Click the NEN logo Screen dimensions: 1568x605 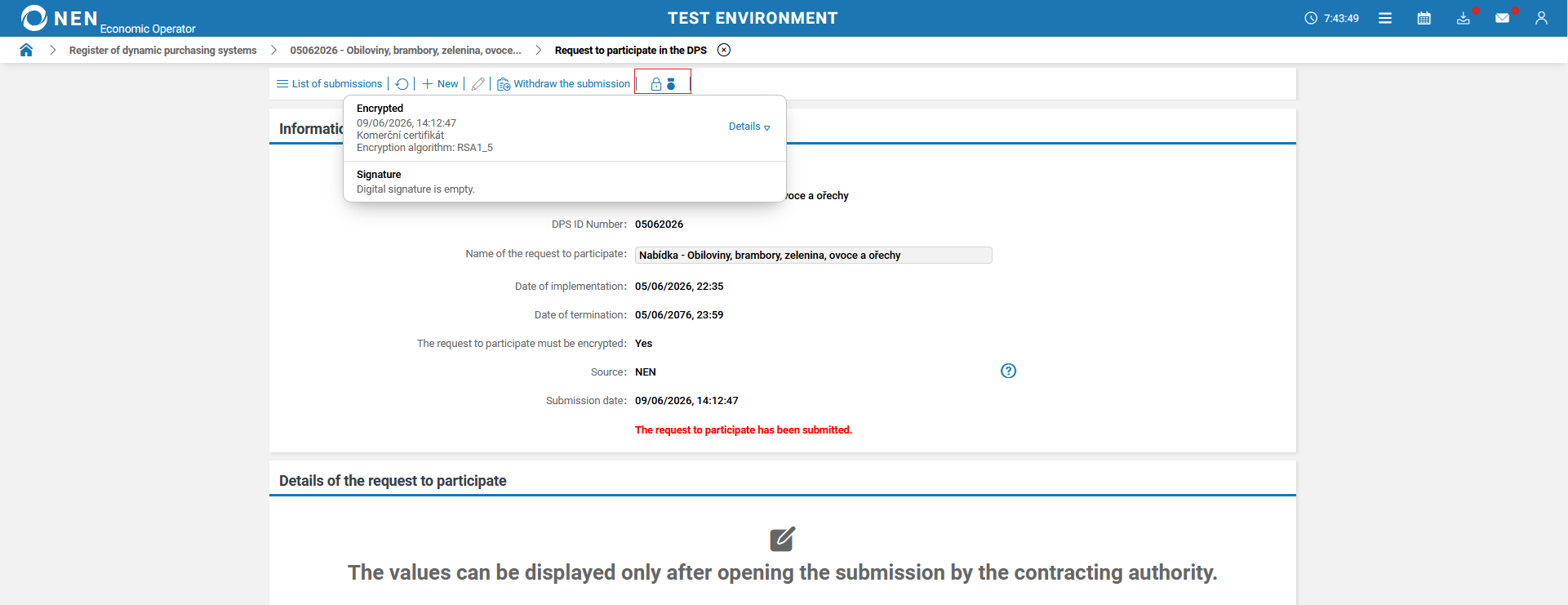59,18
